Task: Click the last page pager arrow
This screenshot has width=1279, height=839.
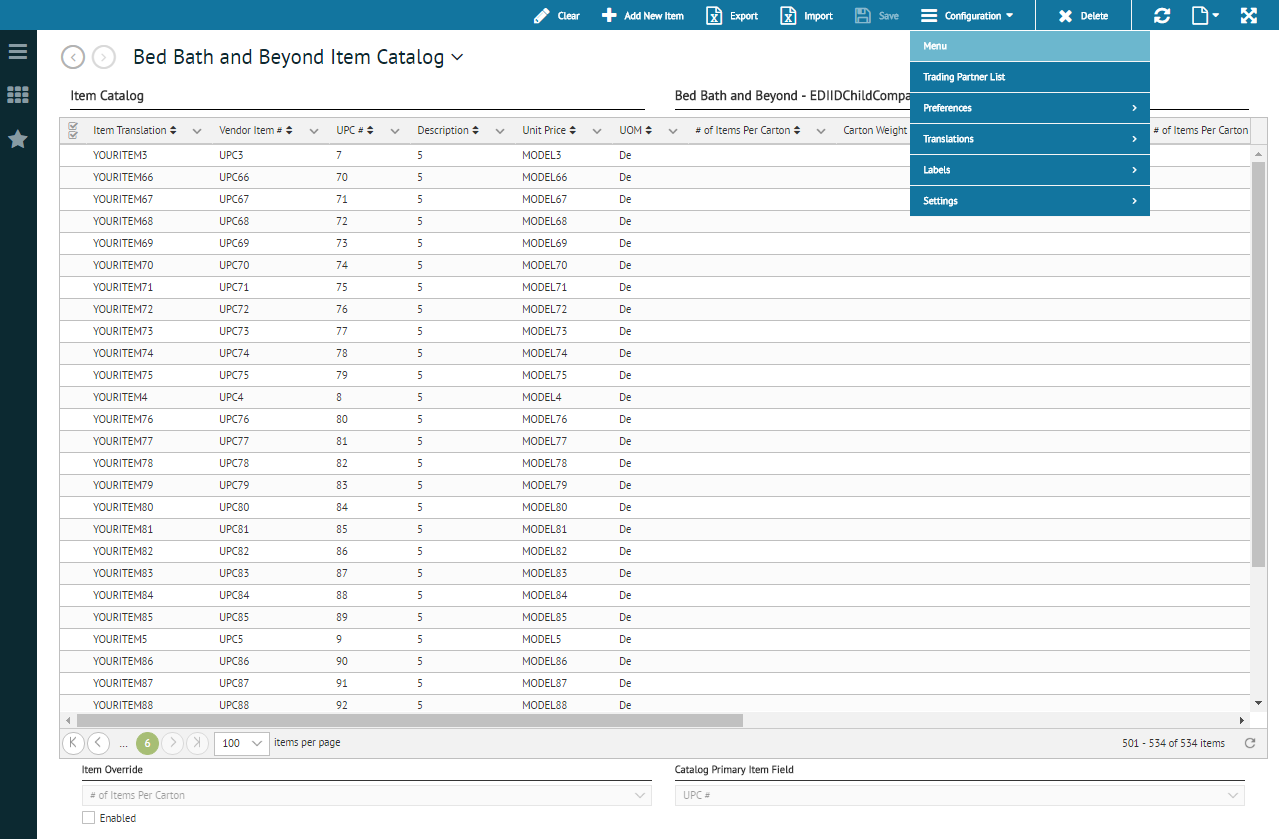Action: coord(198,743)
